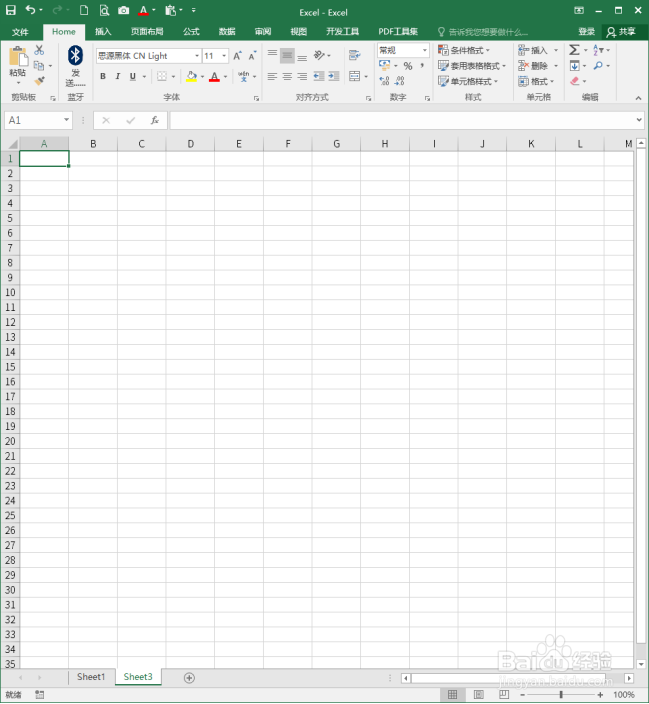Create a new blank workbook icon
Screen dimensions: 649x704
pyautogui.click(x=84, y=10)
